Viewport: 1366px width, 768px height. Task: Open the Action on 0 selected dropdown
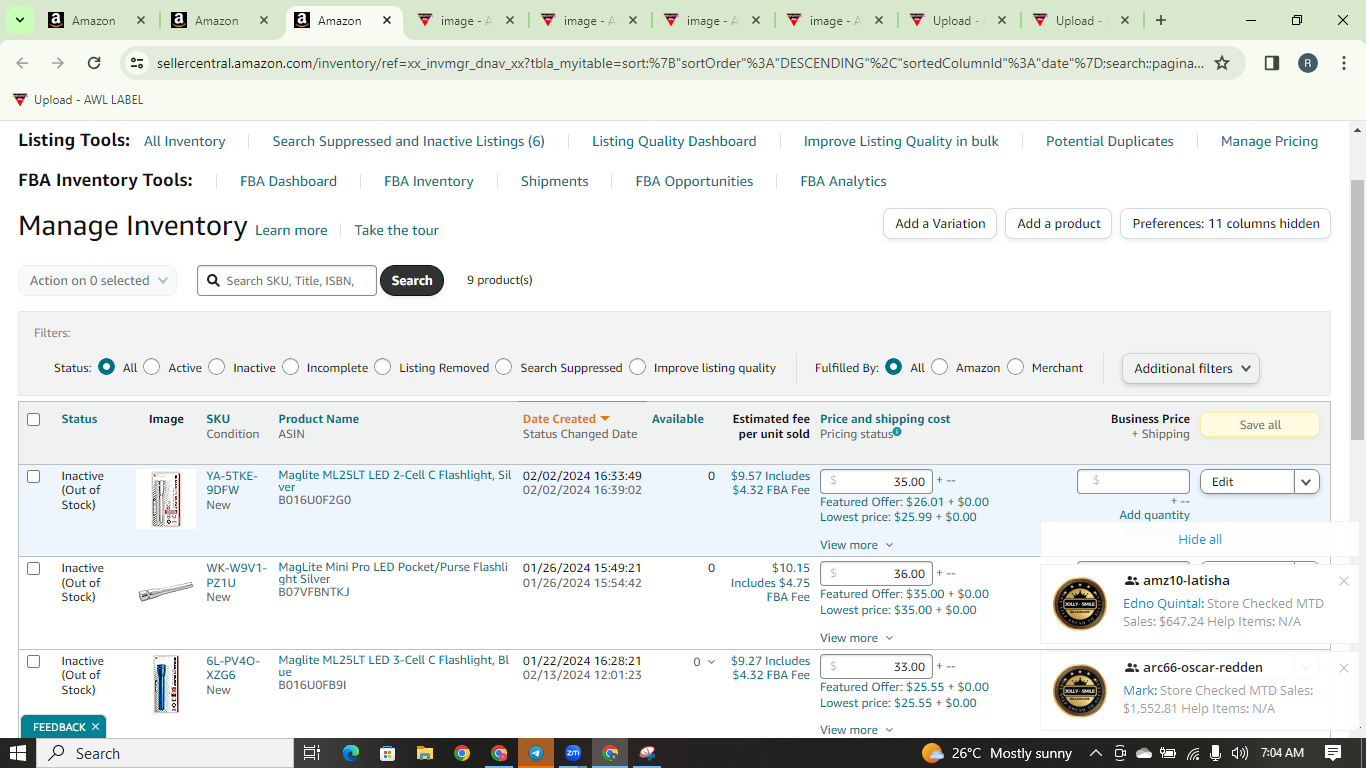(97, 281)
